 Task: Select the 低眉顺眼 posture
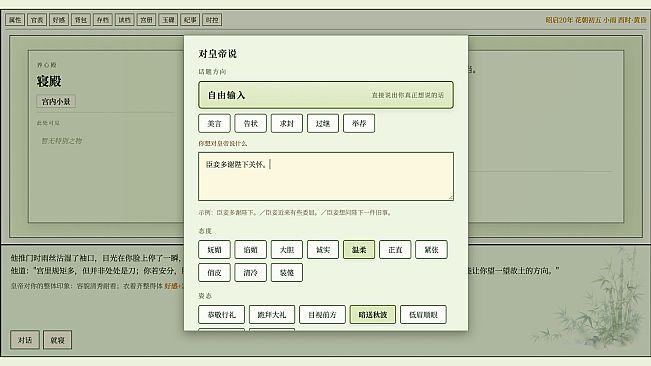(423, 315)
